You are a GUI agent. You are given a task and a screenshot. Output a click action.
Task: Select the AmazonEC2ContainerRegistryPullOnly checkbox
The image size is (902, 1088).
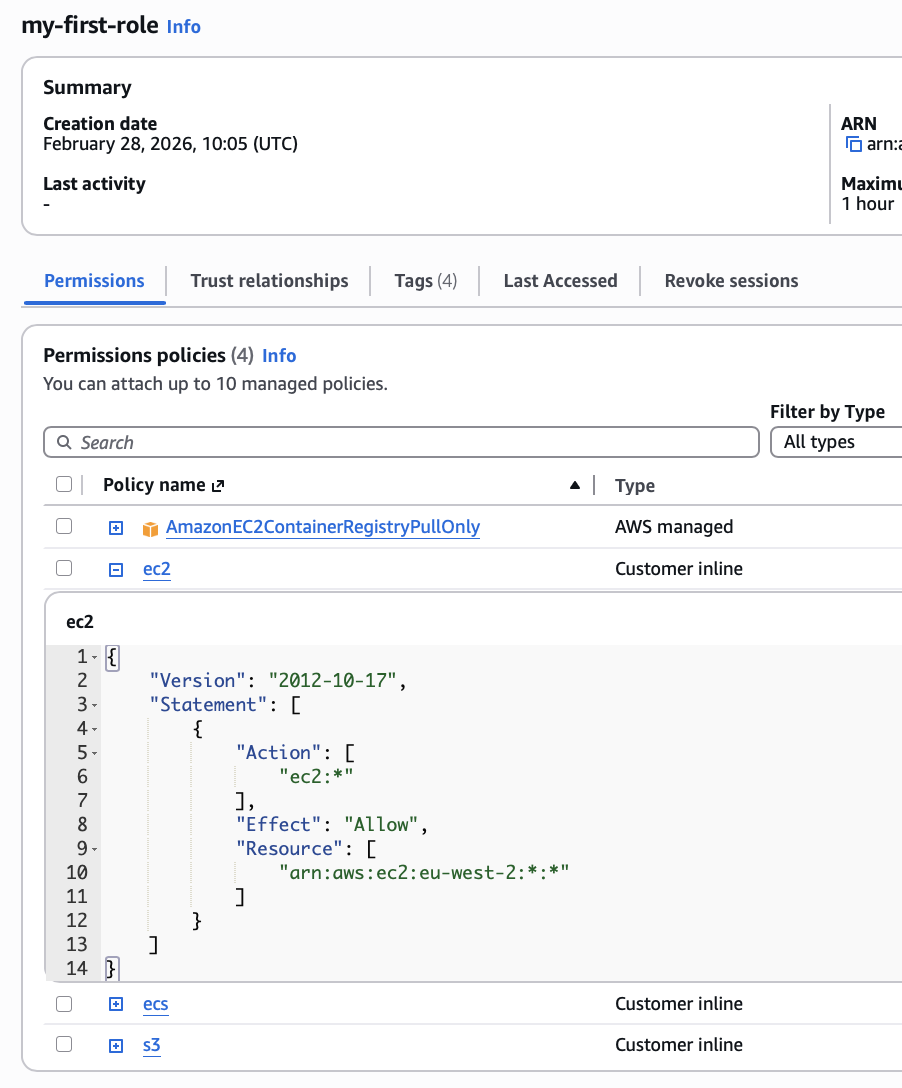(64, 526)
